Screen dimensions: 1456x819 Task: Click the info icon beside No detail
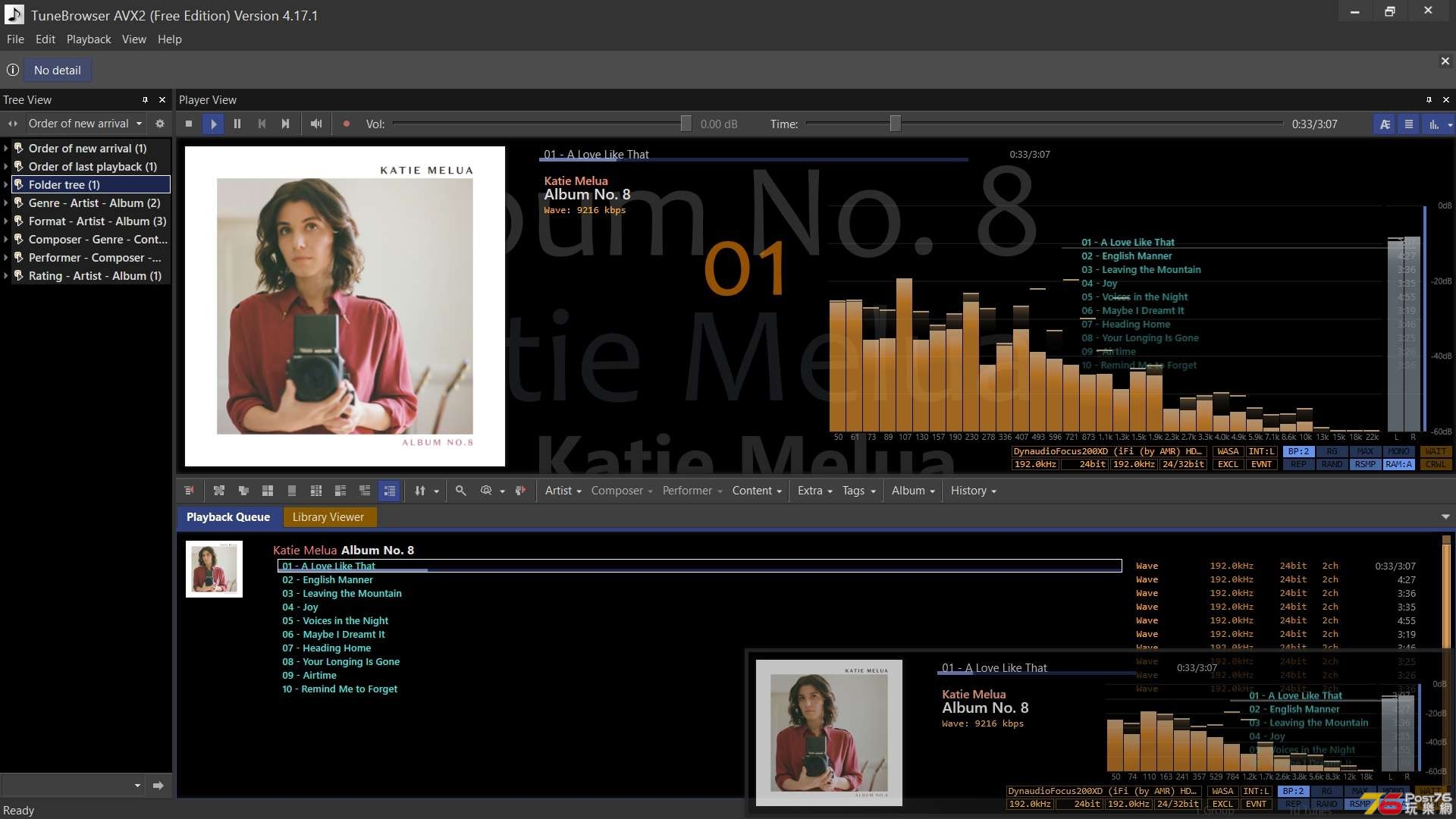tap(13, 70)
